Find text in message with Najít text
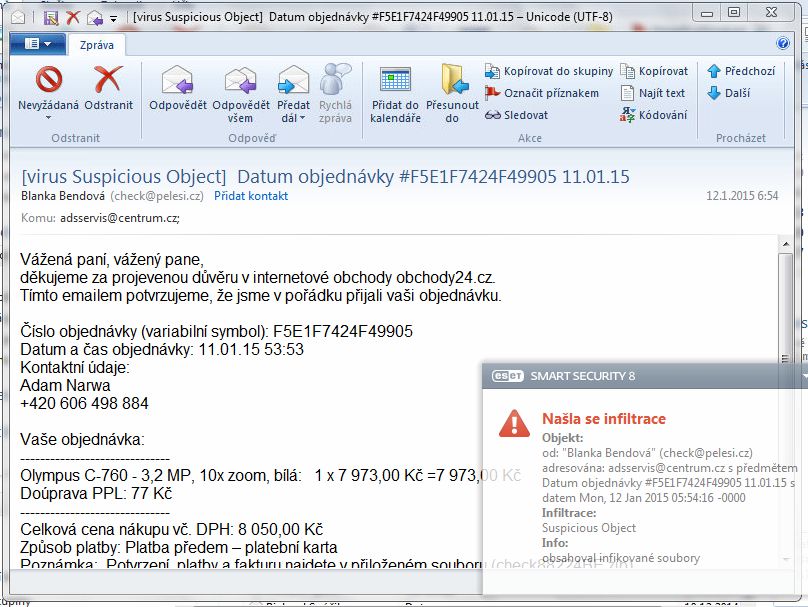This screenshot has height=607, width=808. click(x=652, y=93)
